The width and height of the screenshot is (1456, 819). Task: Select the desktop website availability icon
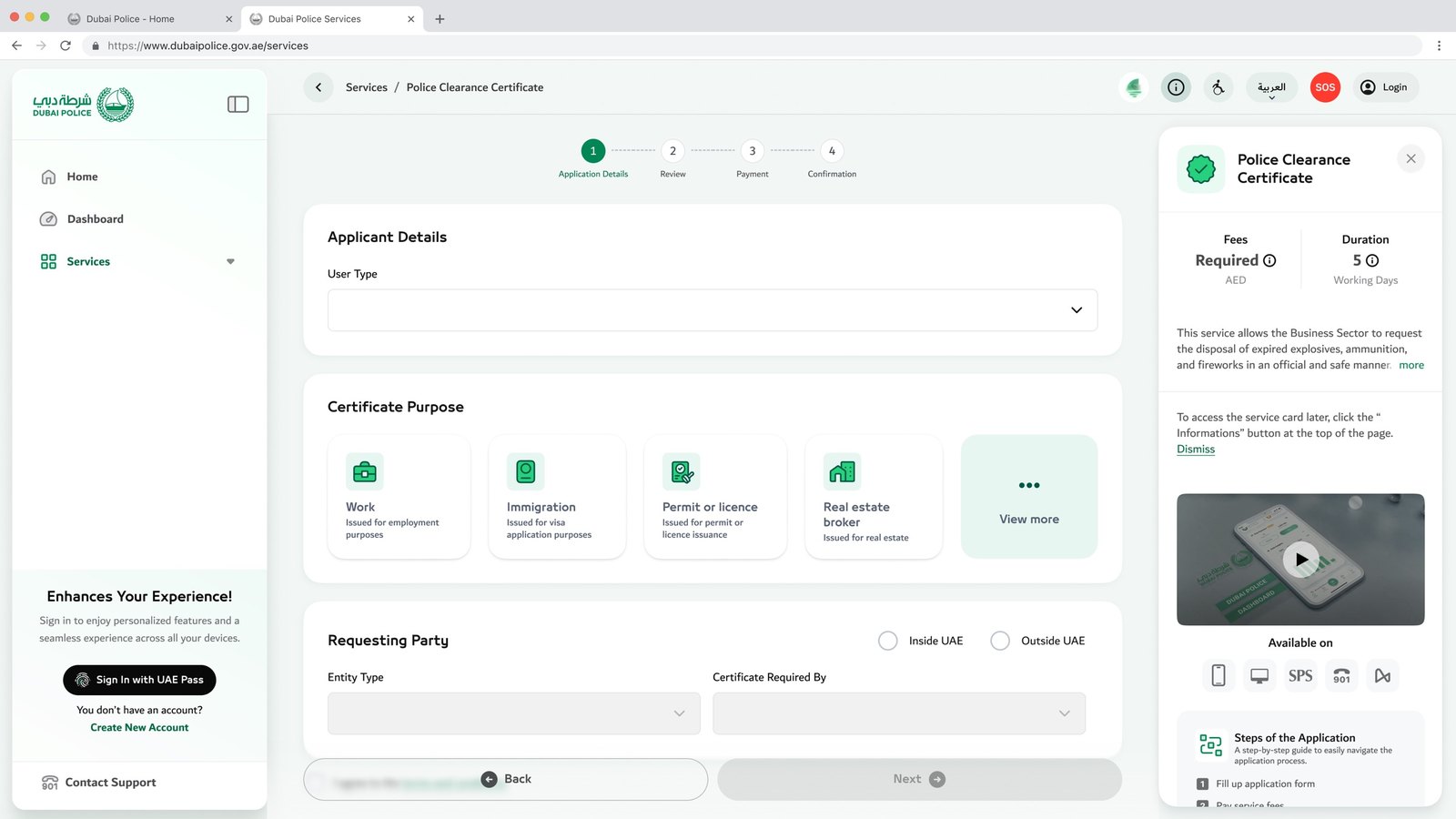1259,675
